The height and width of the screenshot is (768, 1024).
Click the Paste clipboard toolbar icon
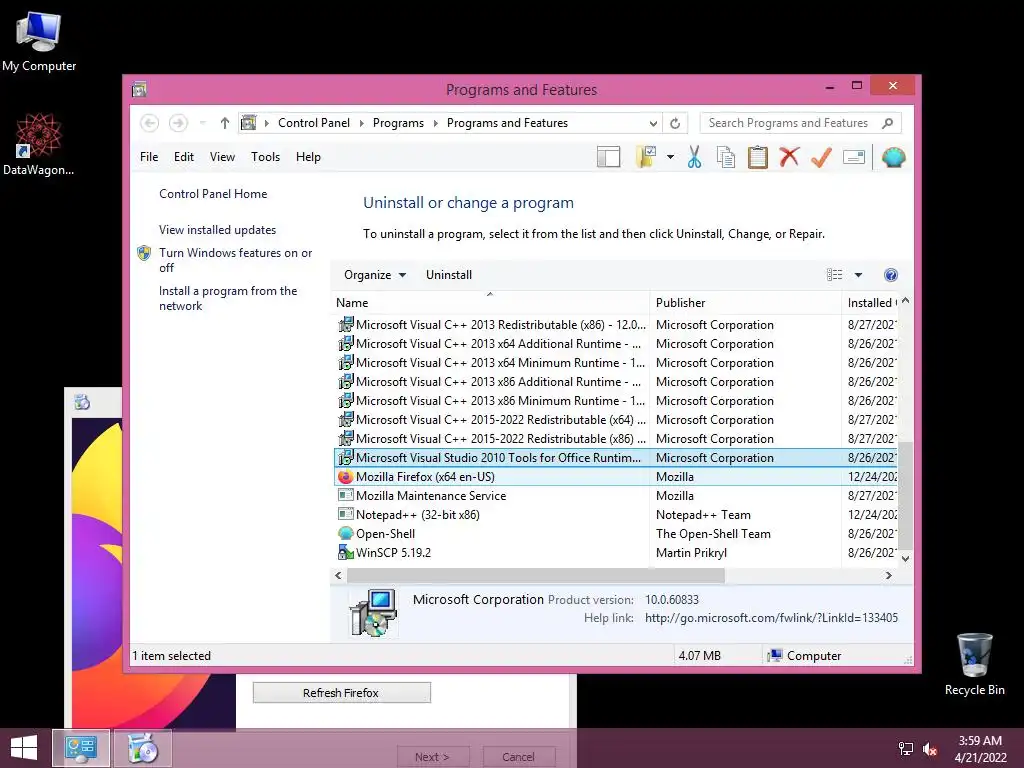pyautogui.click(x=758, y=157)
